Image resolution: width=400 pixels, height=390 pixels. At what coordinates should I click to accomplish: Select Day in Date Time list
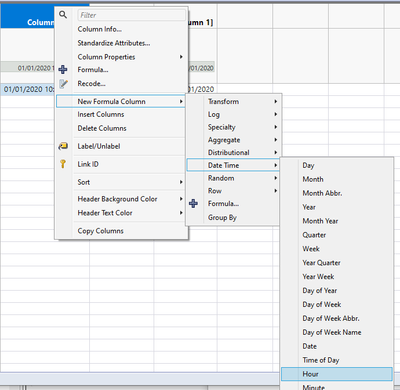pos(308,165)
